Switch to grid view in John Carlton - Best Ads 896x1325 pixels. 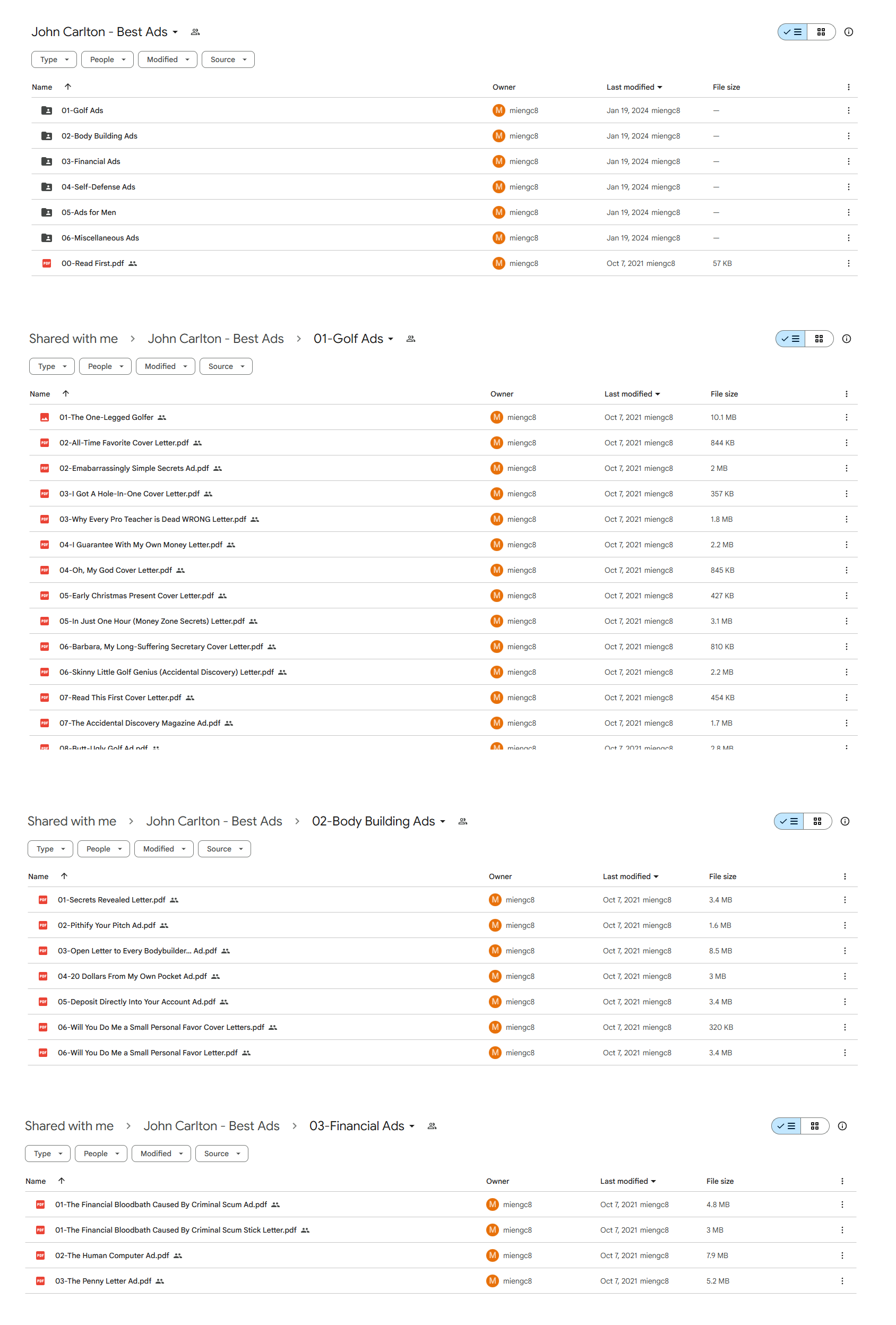coord(821,32)
